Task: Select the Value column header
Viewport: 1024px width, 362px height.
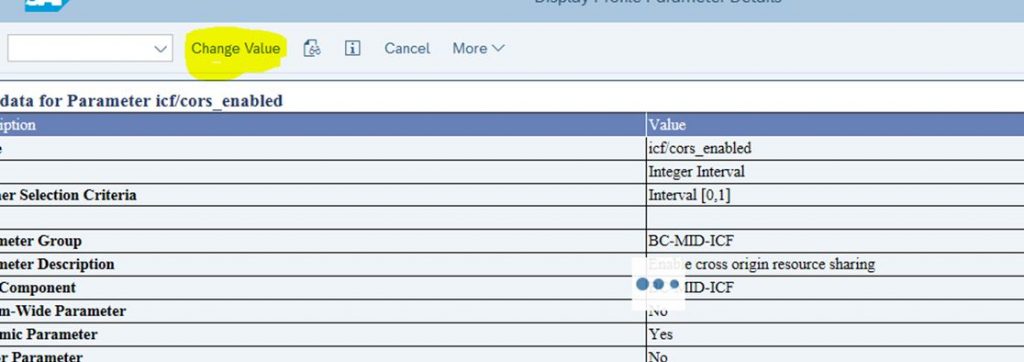Action: click(667, 125)
